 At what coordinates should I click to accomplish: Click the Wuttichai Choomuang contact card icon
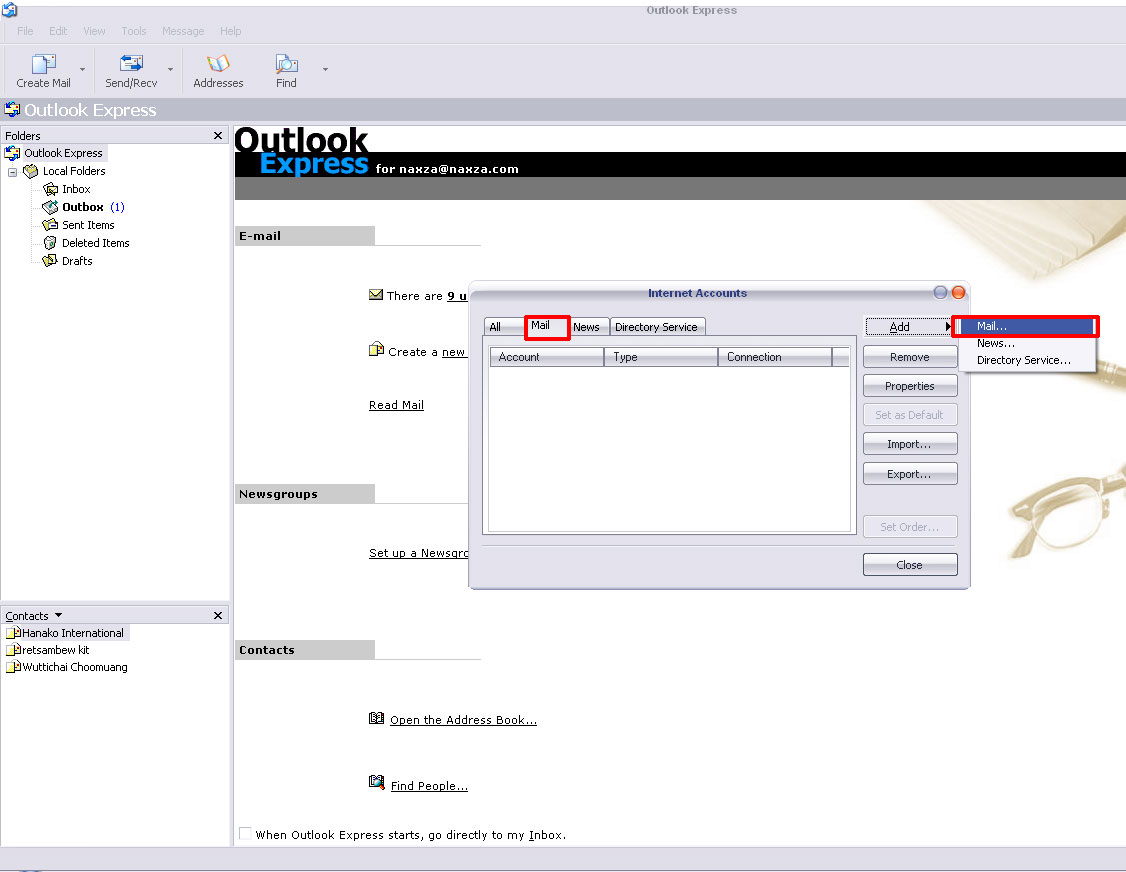pos(13,667)
